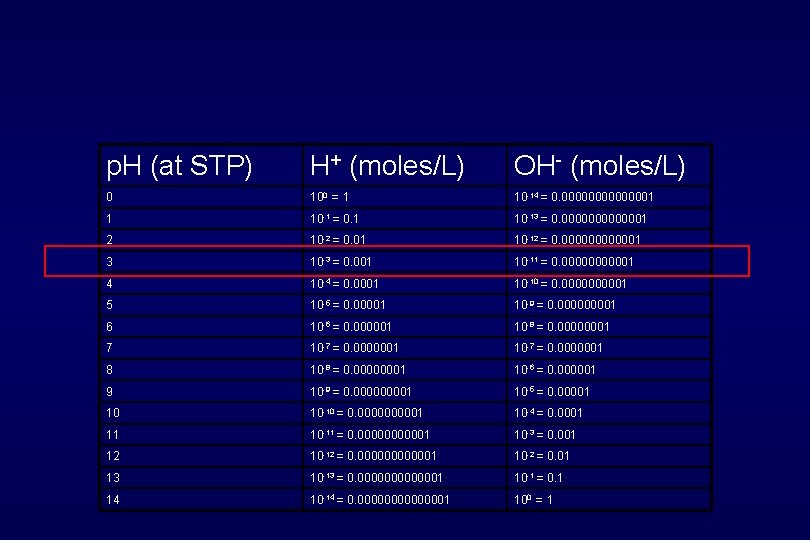Image resolution: width=810 pixels, height=540 pixels.
Task: Select pH column cell showing 3
Action: point(110,261)
